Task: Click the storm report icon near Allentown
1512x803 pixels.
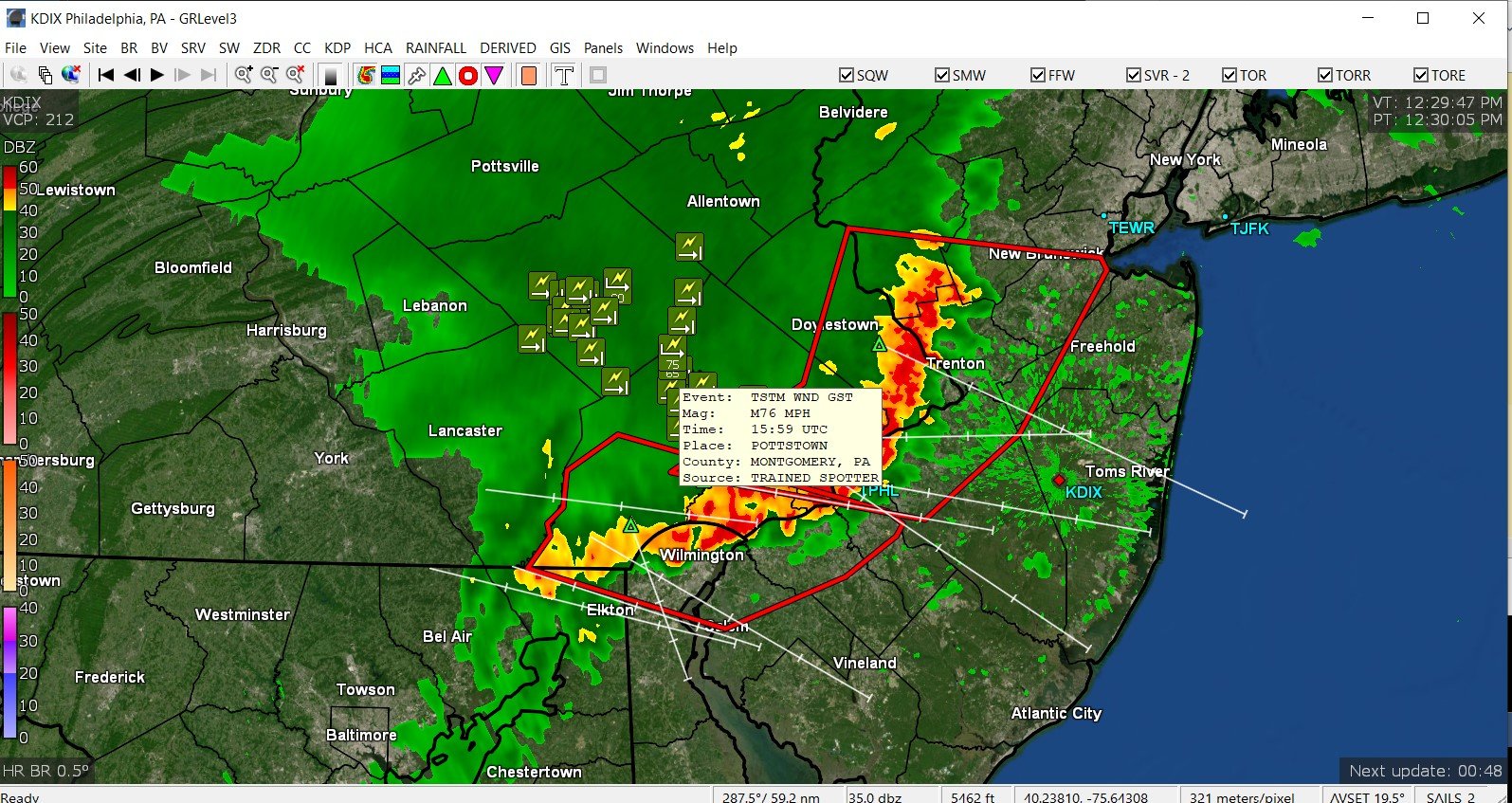Action: (x=689, y=247)
